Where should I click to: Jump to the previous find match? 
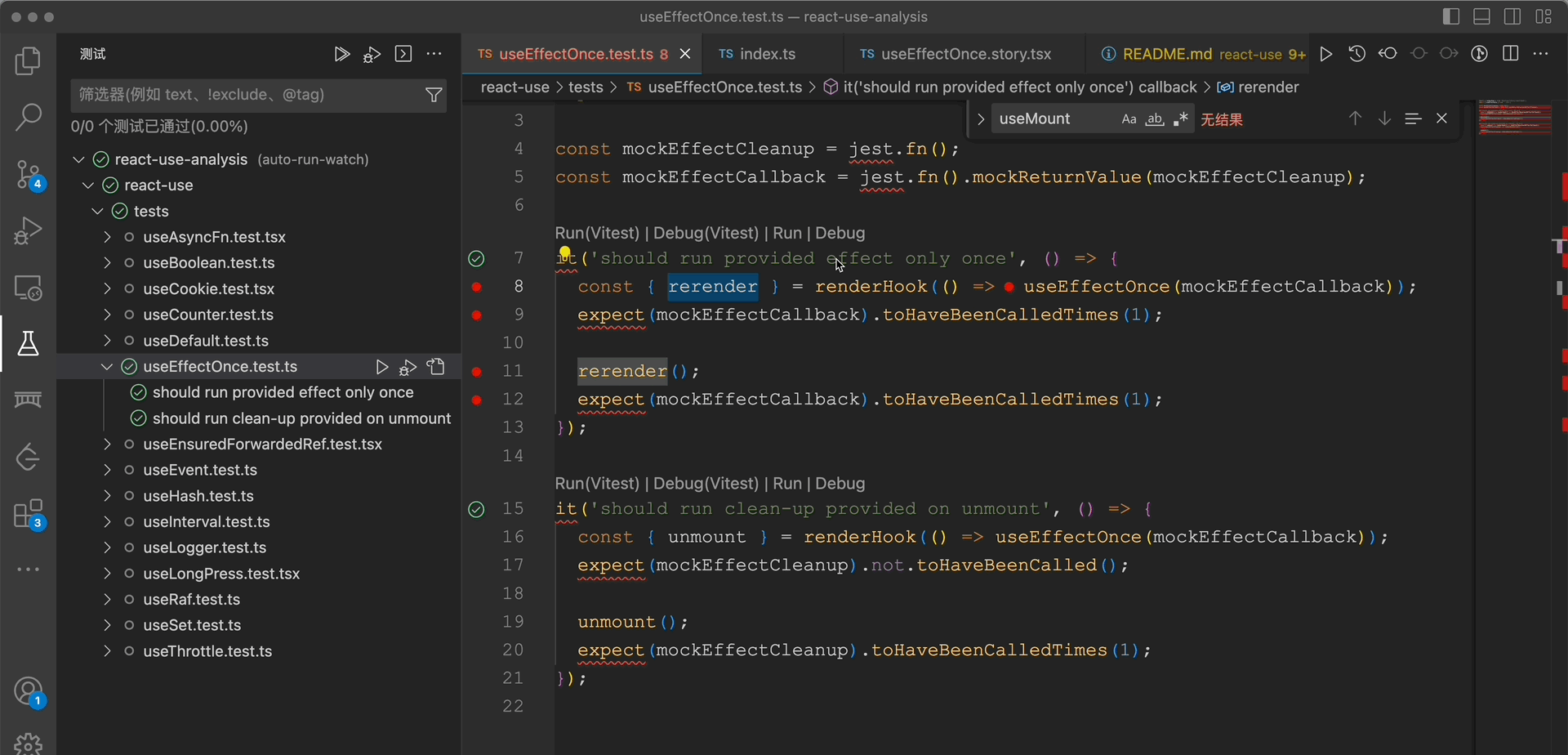[x=1355, y=119]
